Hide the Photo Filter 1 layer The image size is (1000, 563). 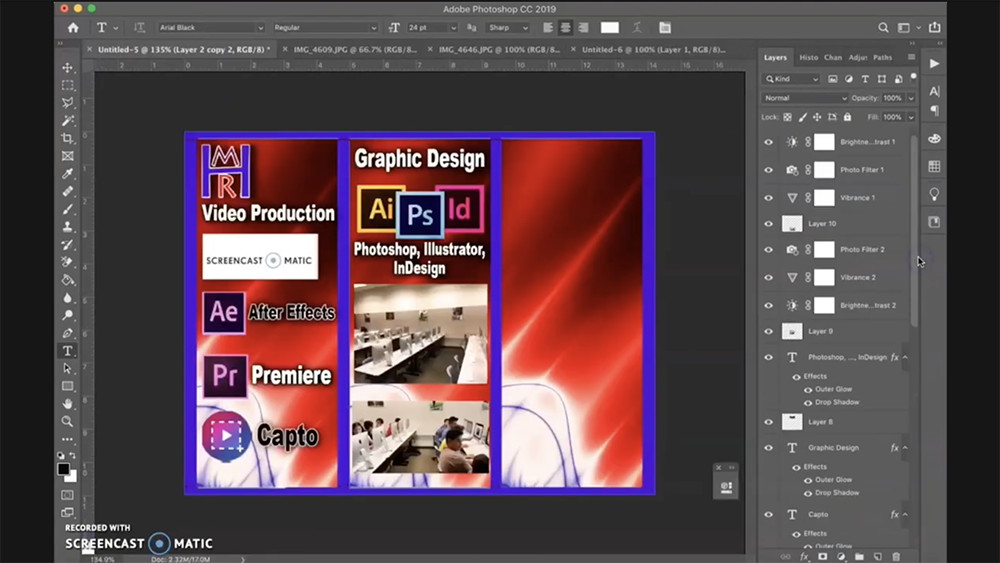[x=768, y=170]
